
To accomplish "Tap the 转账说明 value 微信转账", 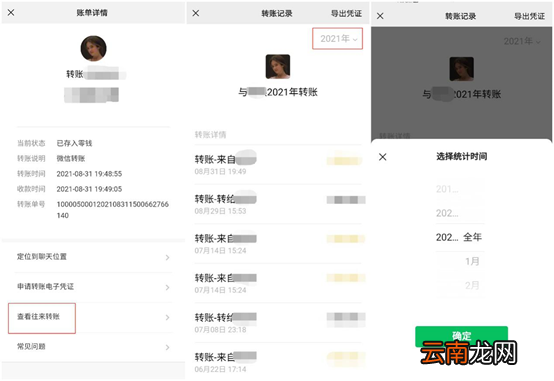I will (71, 158).
